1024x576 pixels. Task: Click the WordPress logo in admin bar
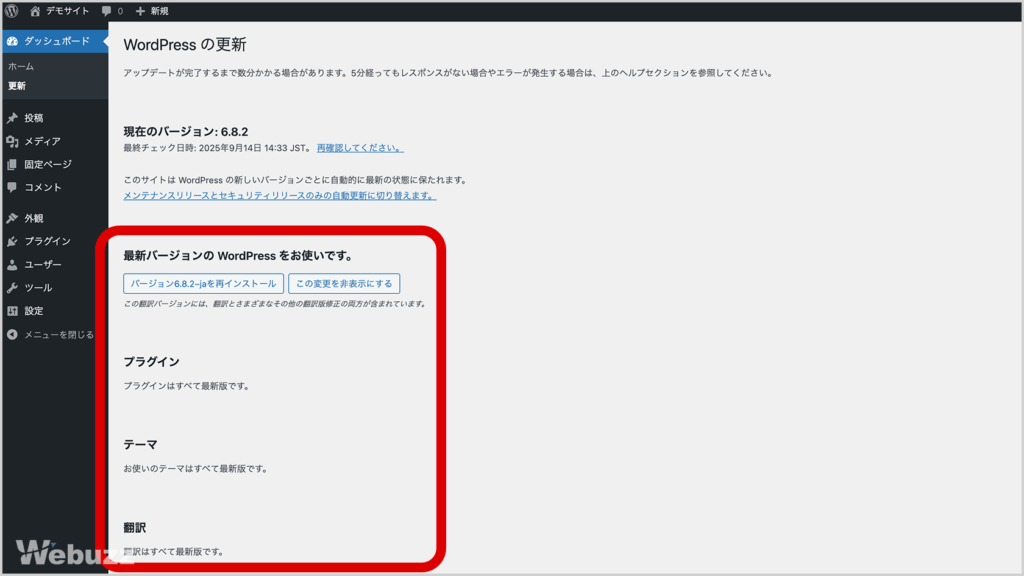12,11
